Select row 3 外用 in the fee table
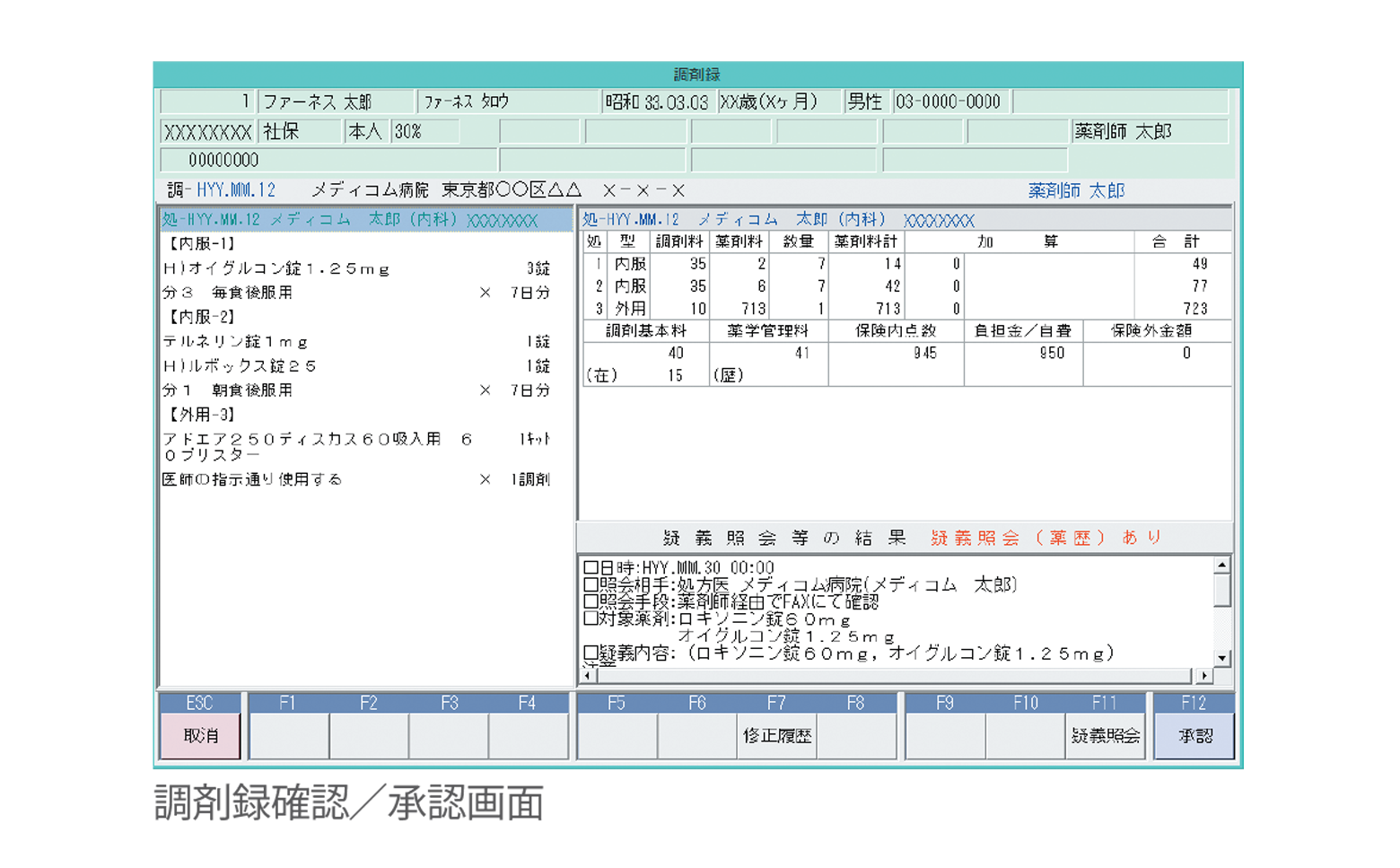 [630, 309]
